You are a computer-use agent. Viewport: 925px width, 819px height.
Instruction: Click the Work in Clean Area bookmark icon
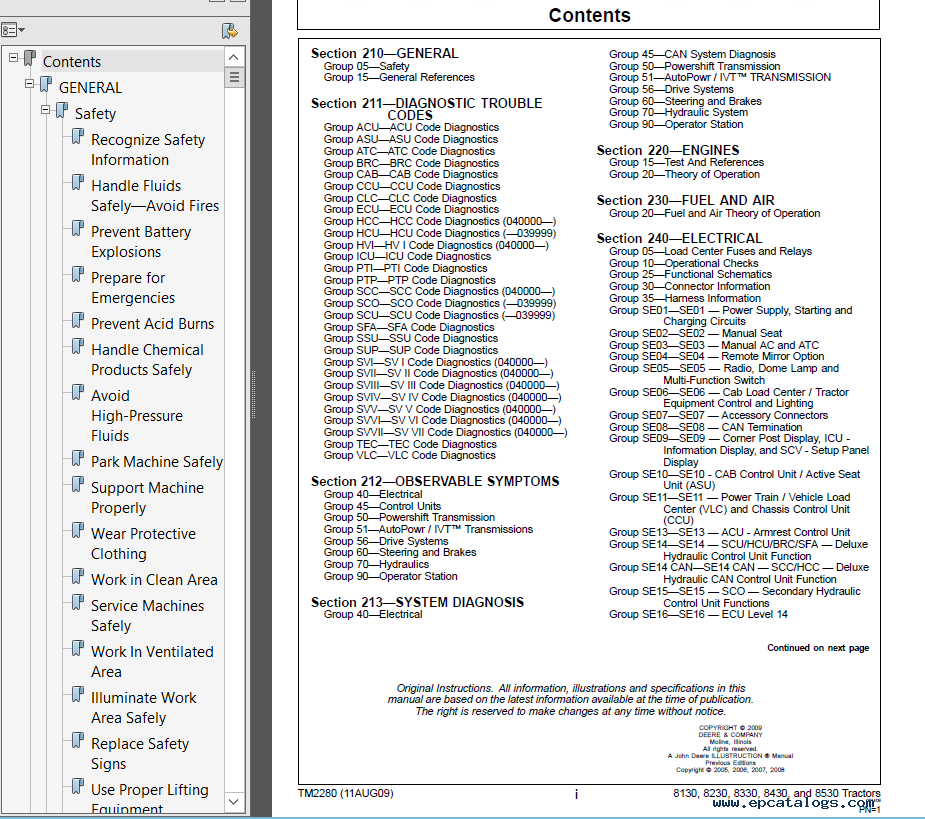coord(78,576)
